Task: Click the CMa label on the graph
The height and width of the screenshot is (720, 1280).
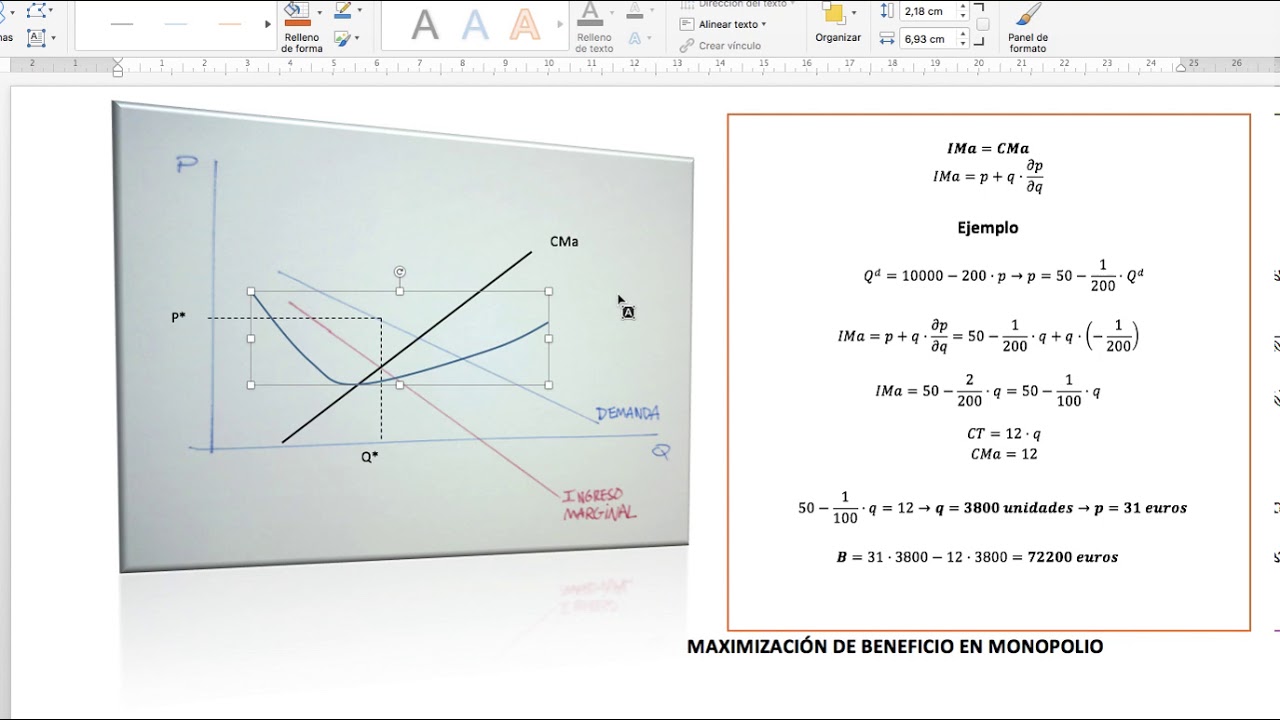Action: pyautogui.click(x=564, y=241)
